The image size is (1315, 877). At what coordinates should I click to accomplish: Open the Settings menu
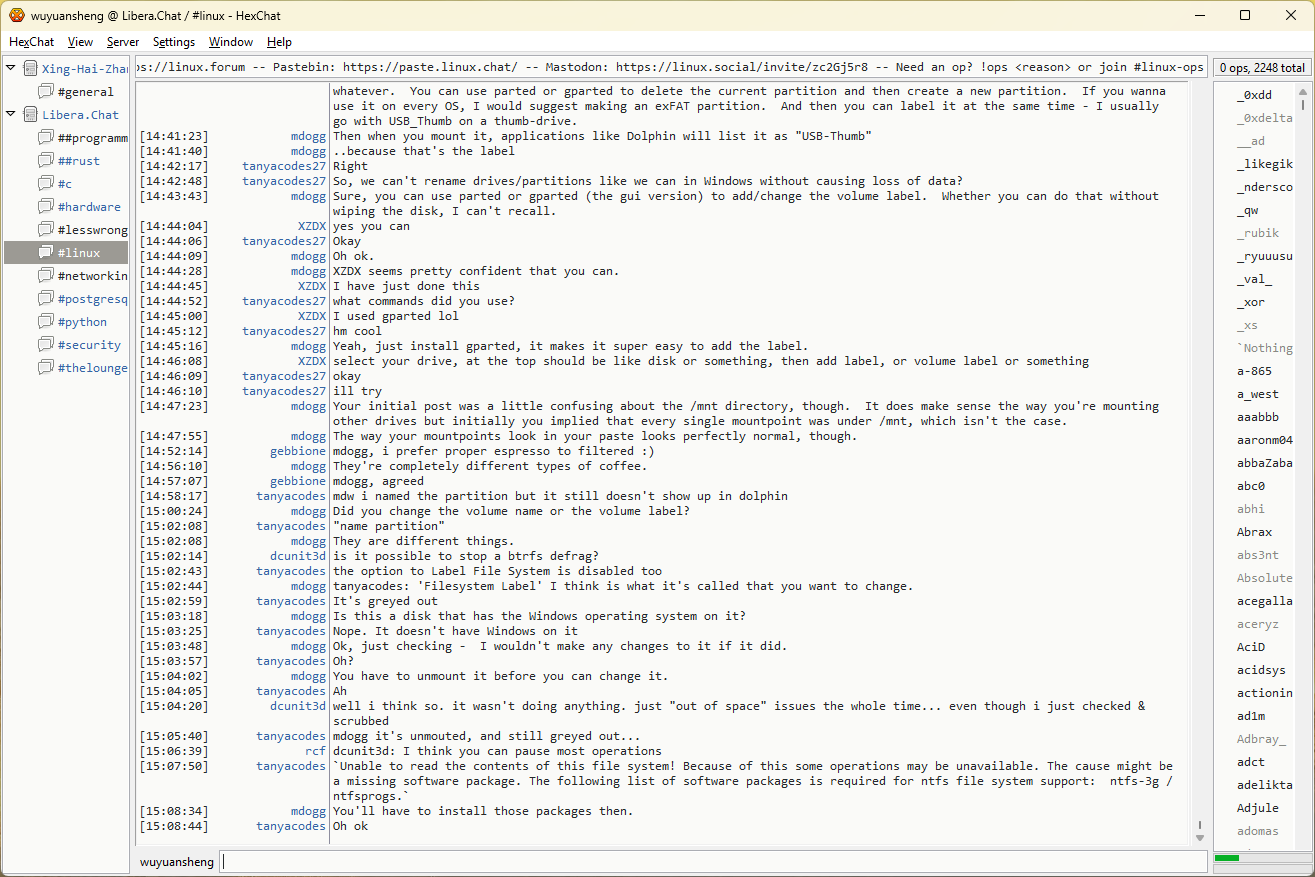(x=174, y=42)
